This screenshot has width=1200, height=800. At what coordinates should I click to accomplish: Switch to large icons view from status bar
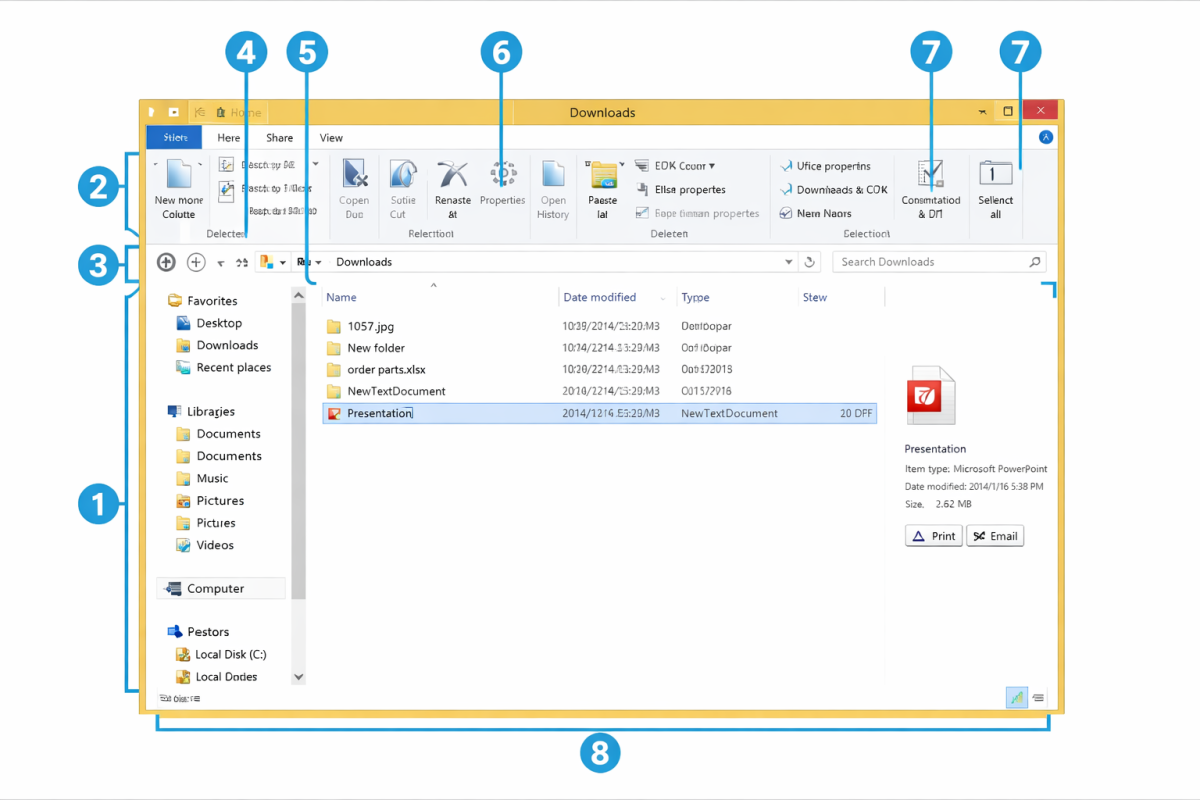pos(1016,697)
